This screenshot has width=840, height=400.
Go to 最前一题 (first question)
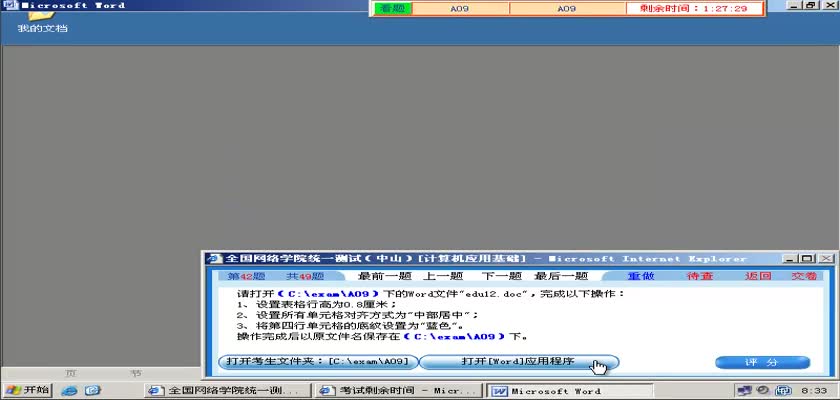385,276
